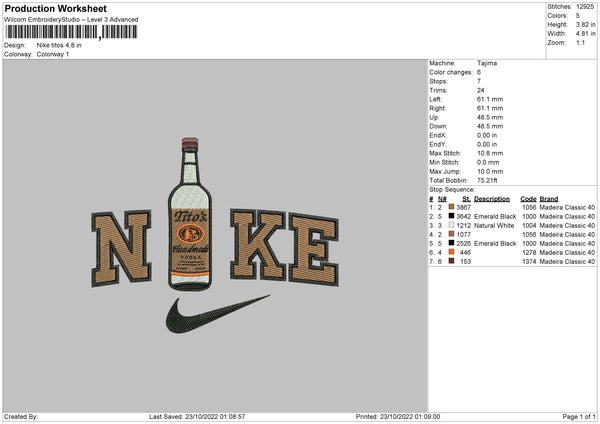
Task: Click the Page 1 of 1 indicator
Action: pos(579,417)
